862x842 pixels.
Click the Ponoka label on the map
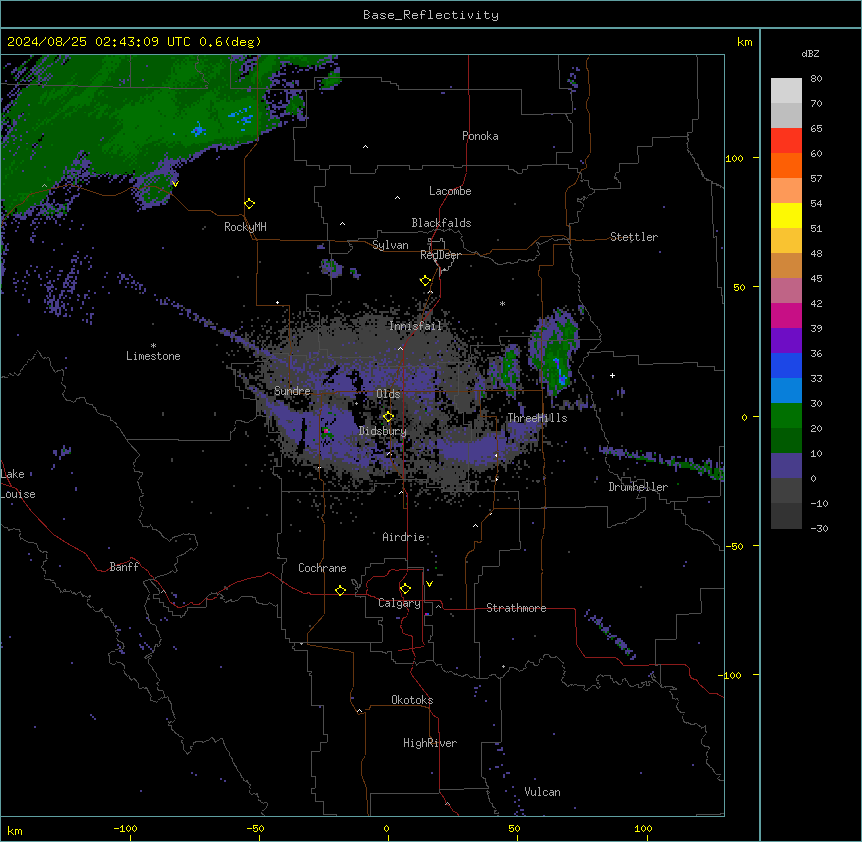[x=480, y=136]
